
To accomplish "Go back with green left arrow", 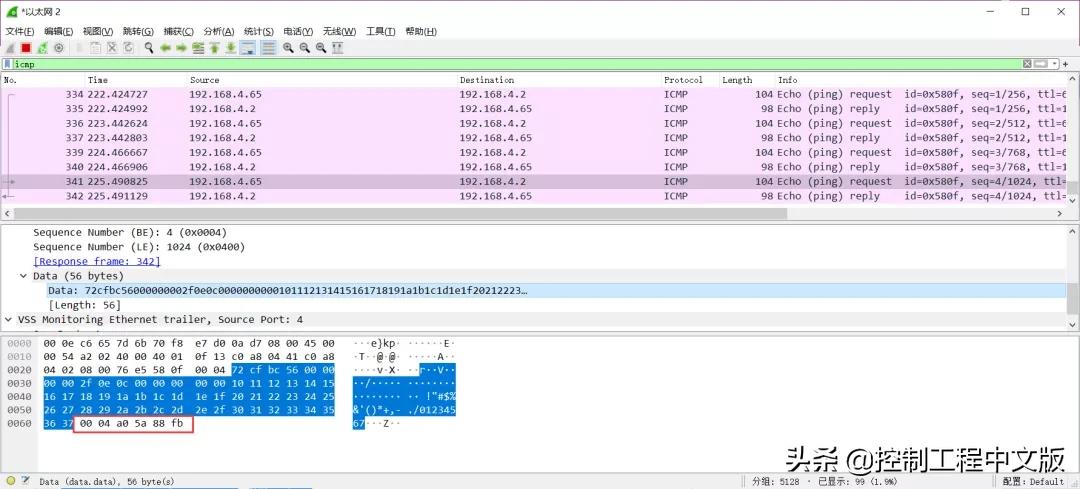I will click(165, 47).
